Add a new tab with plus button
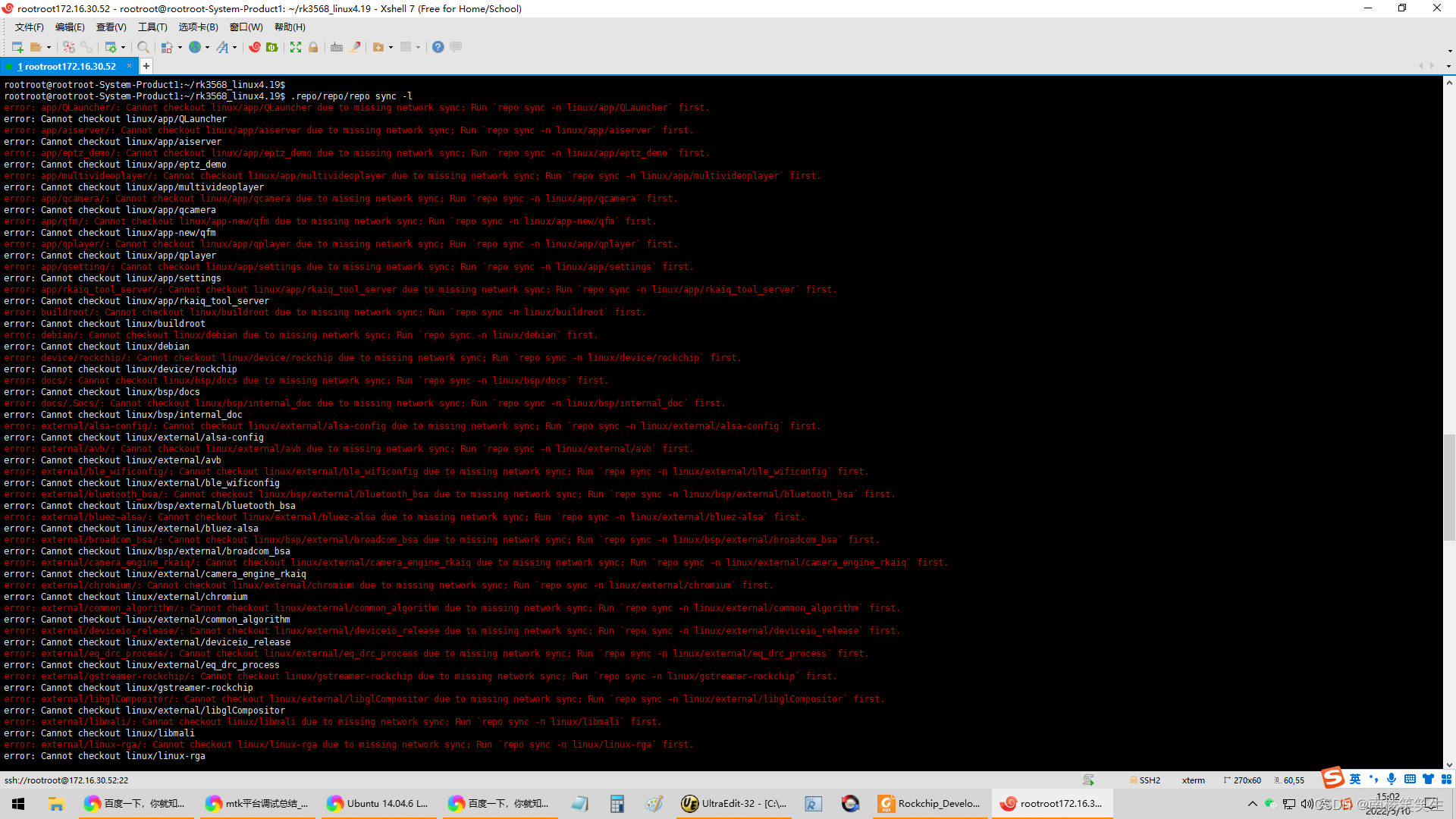1456x819 pixels. [146, 67]
